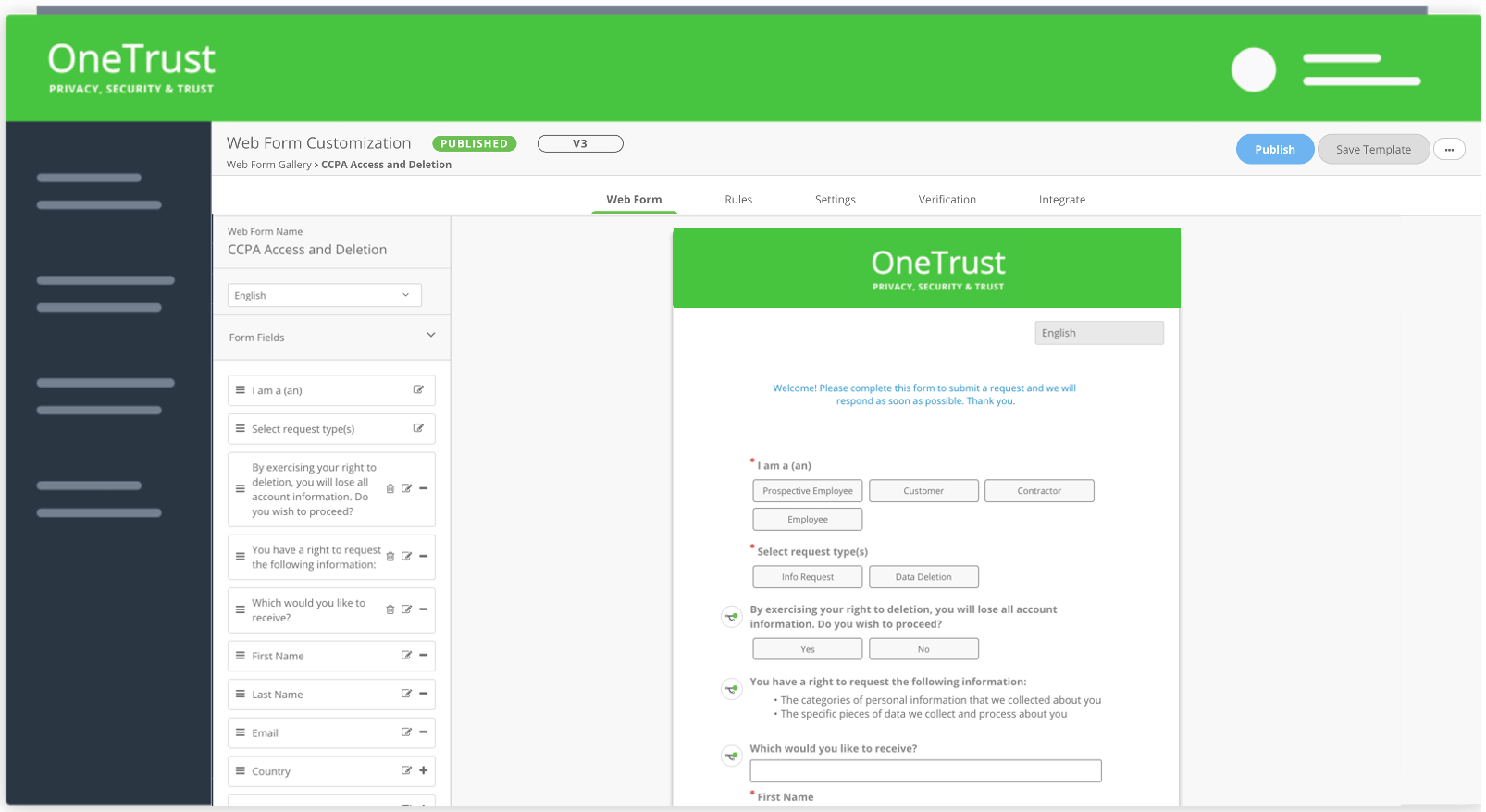
Task: Click the PUBLISHED status badge
Action: [x=474, y=143]
